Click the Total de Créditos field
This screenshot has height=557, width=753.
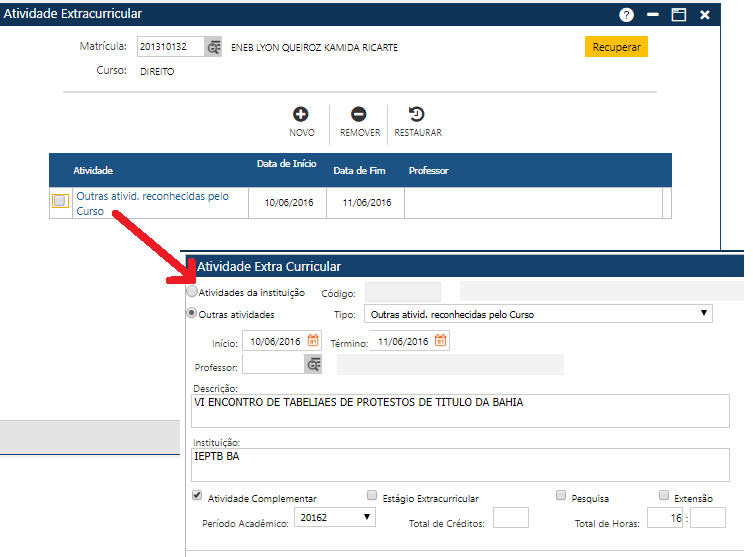(x=510, y=518)
